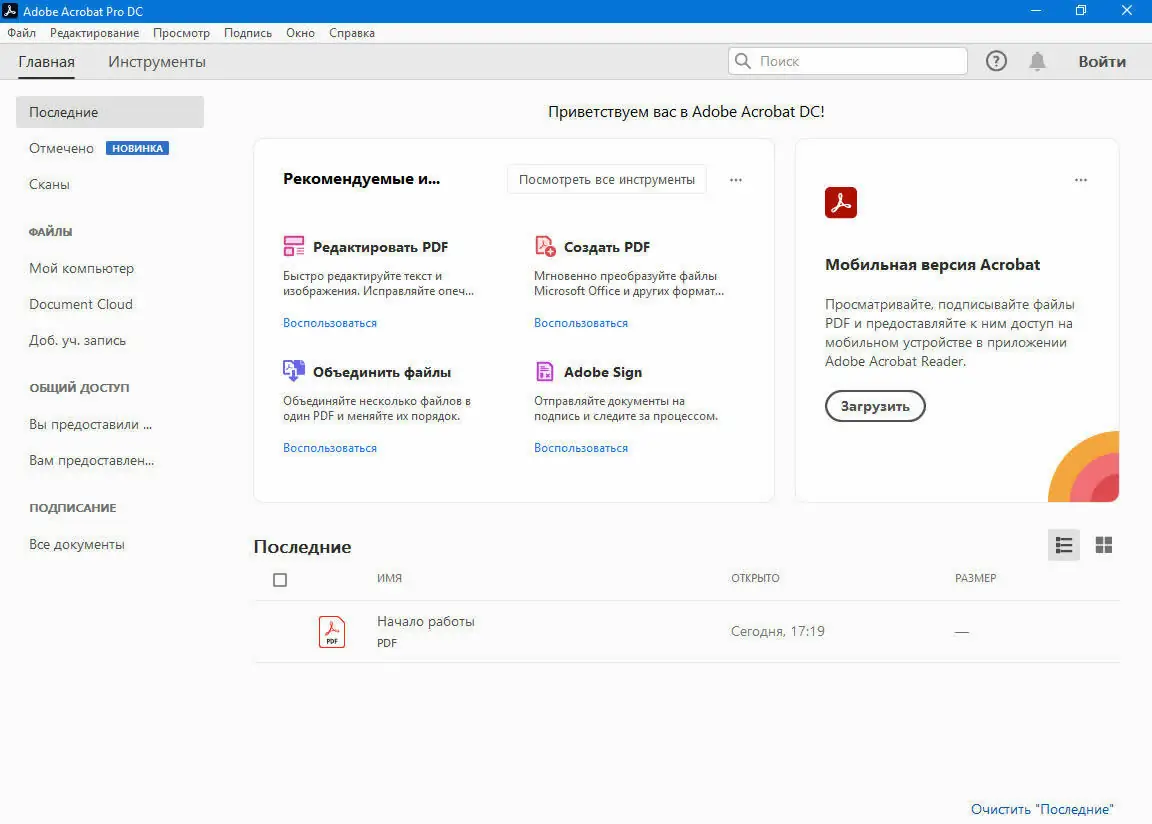Click the Combine Files icon
Viewport: 1152px width, 824px height.
click(293, 371)
